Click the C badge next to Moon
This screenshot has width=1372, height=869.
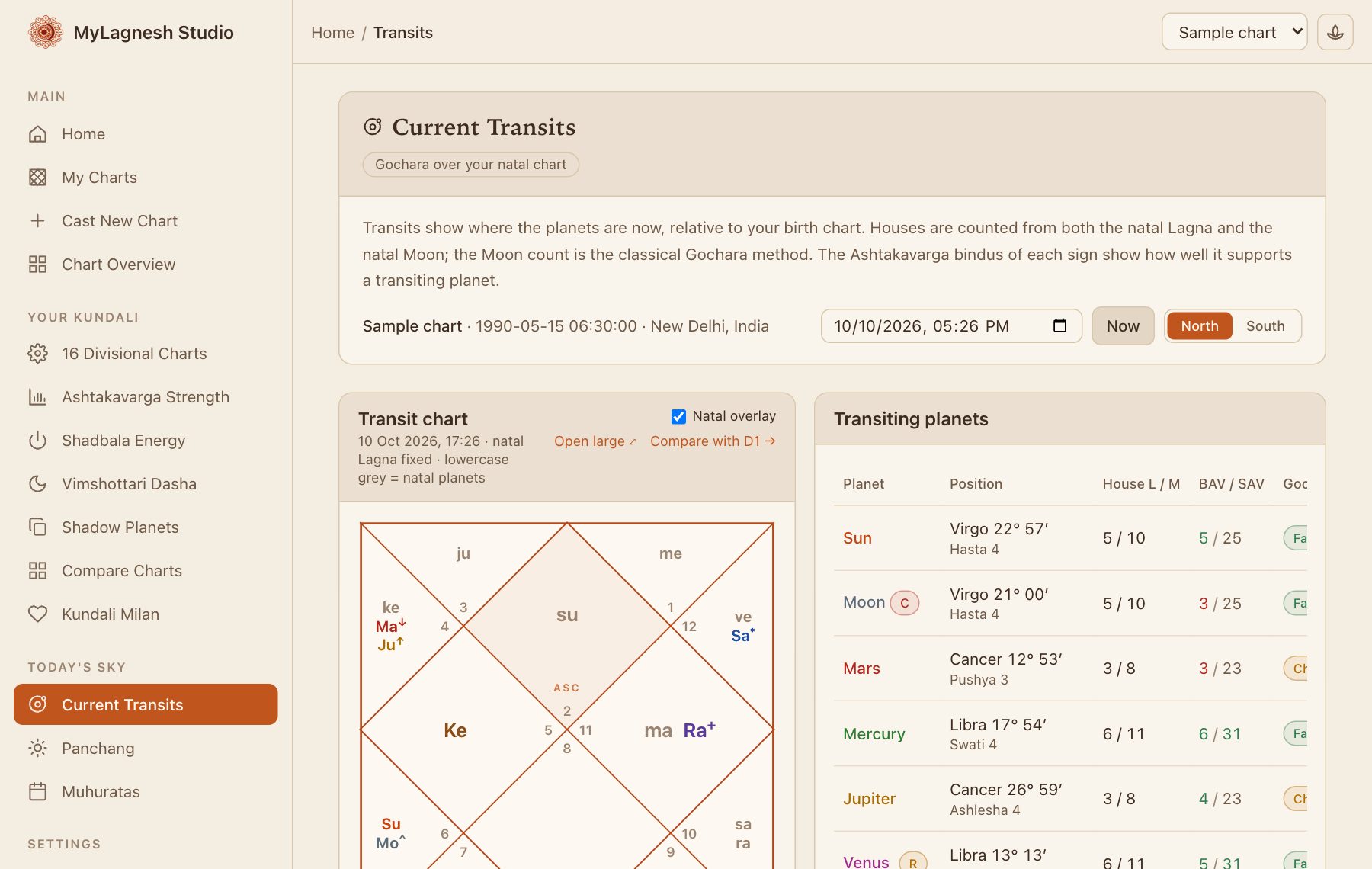point(905,603)
